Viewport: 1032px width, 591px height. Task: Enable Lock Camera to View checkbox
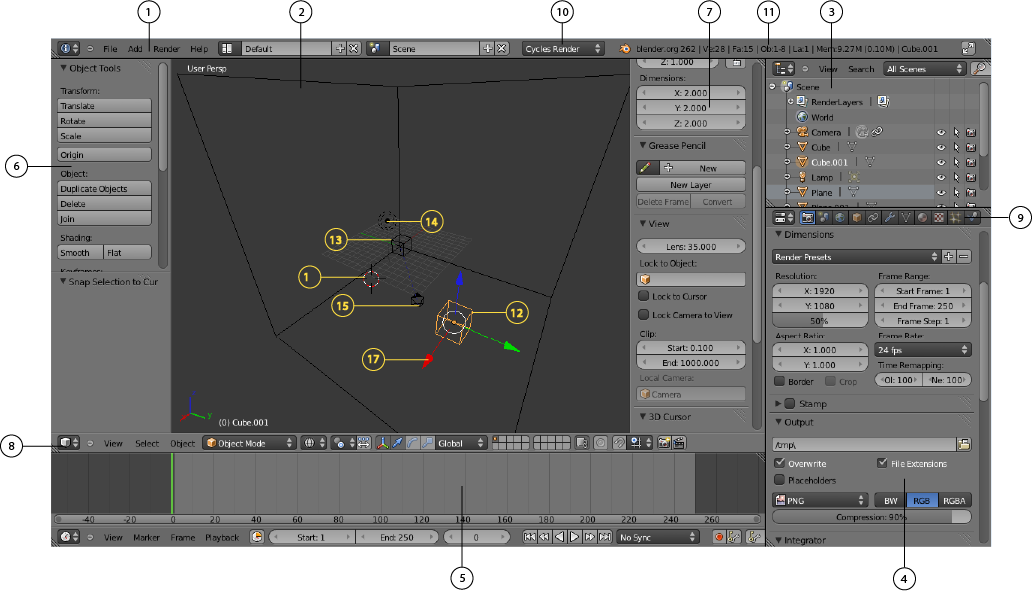644,315
